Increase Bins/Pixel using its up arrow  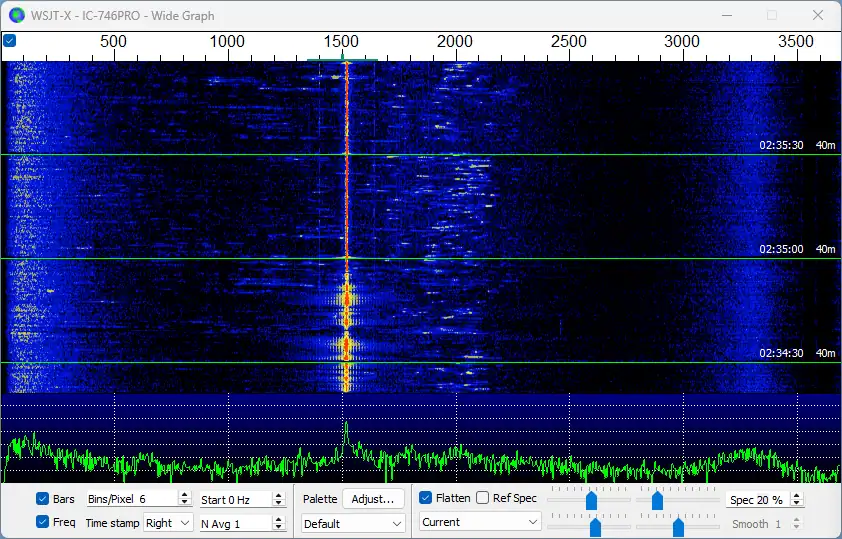point(183,495)
